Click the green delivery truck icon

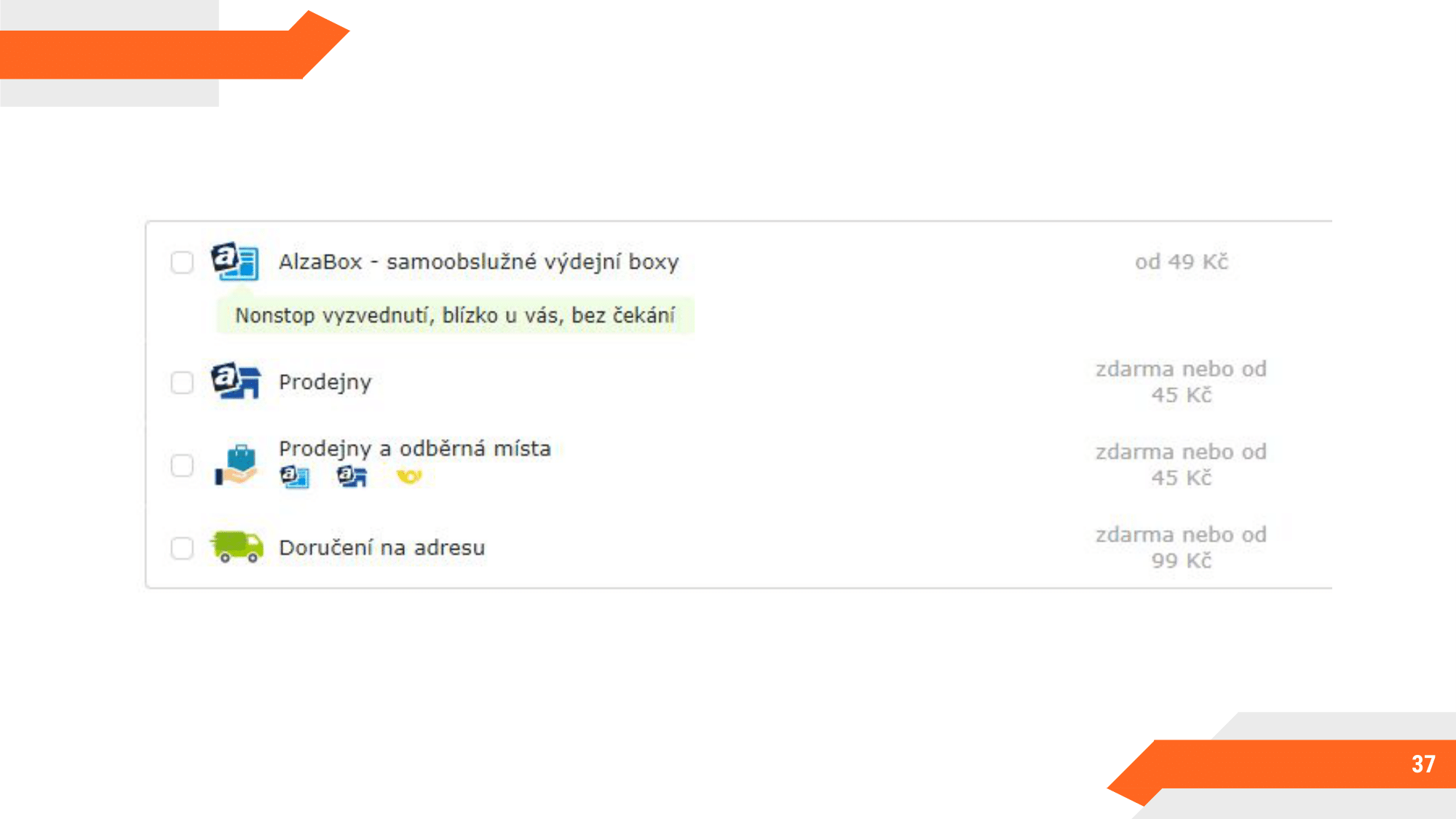tap(237, 546)
